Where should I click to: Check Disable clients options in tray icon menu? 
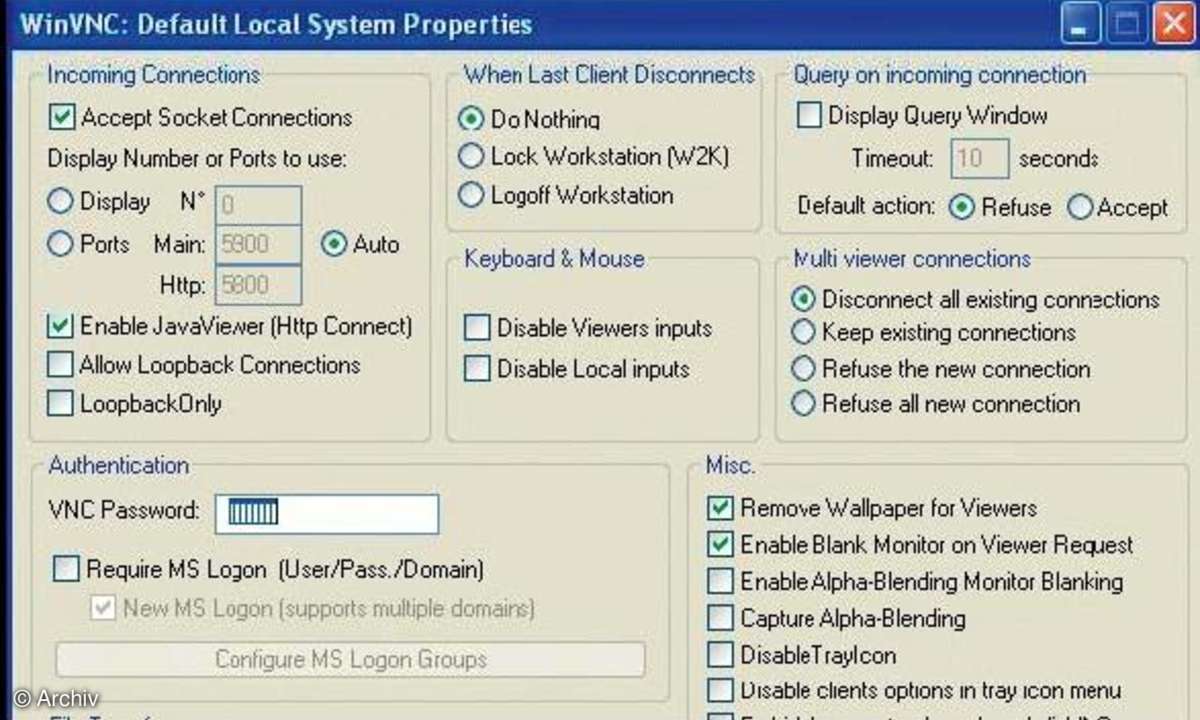tap(720, 690)
